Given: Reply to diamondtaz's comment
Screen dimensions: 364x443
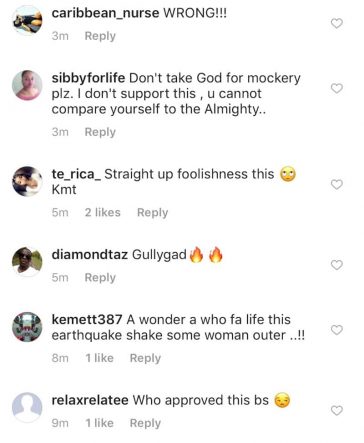Looking at the screenshot, I should tap(100, 277).
